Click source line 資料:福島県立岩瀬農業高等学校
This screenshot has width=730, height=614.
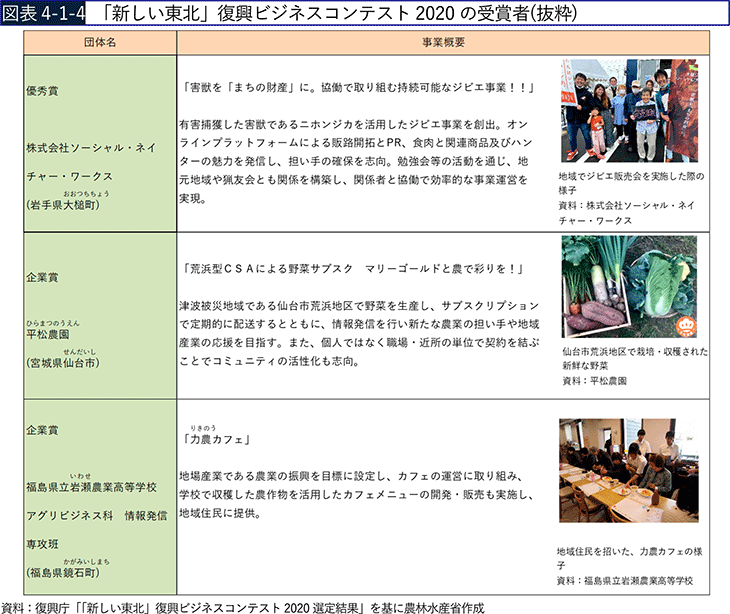tap(625, 580)
